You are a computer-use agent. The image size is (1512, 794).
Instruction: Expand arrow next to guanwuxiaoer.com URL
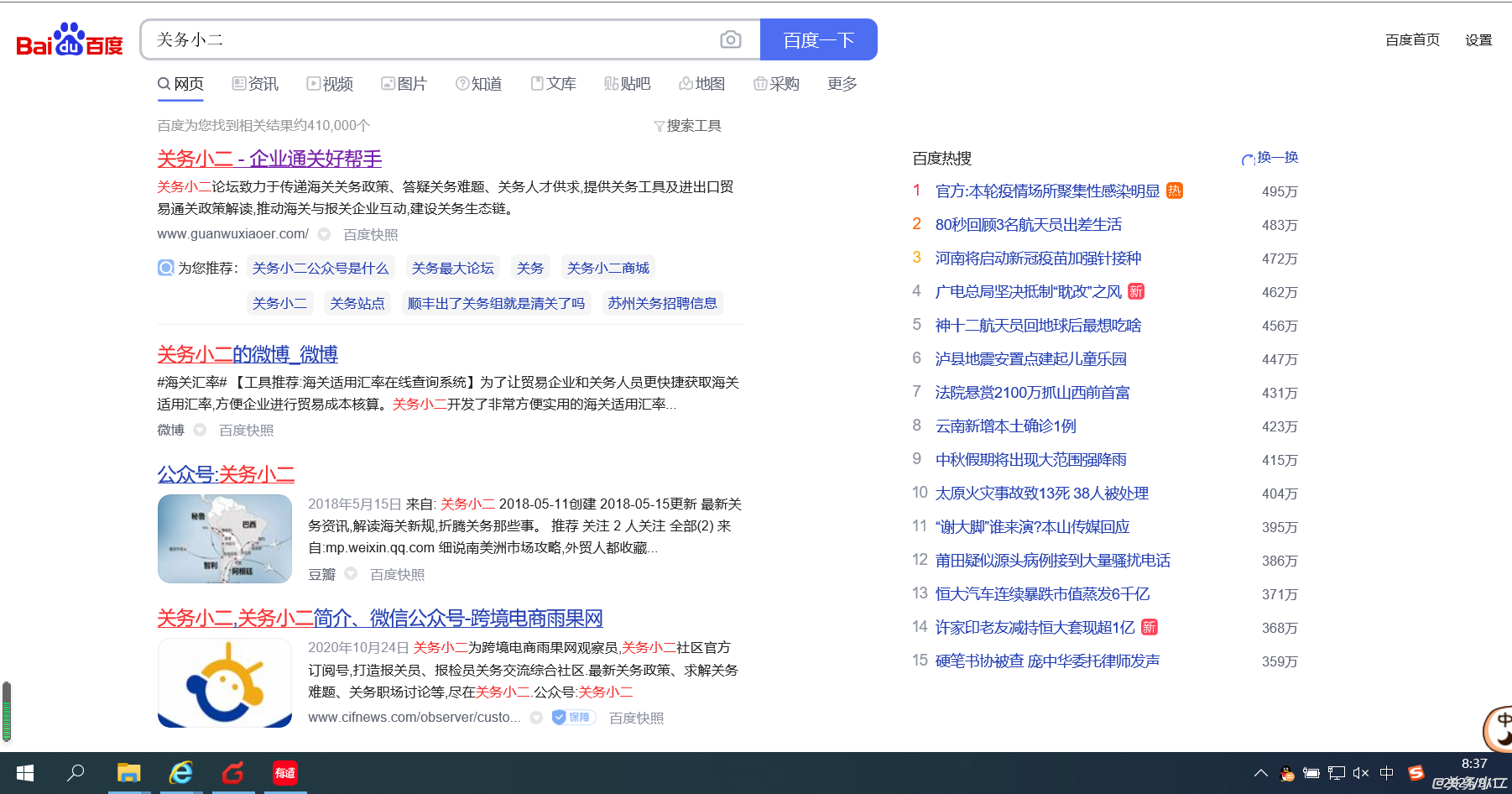point(324,235)
